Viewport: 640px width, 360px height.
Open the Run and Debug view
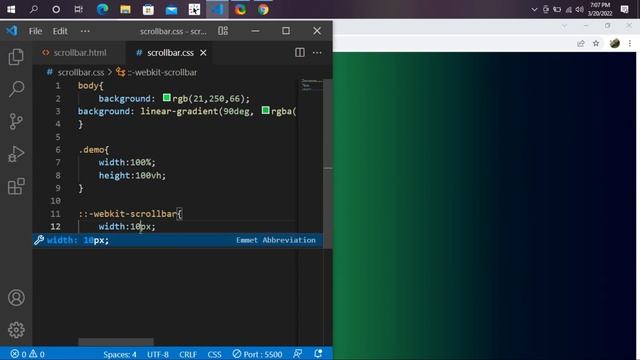(x=16, y=154)
